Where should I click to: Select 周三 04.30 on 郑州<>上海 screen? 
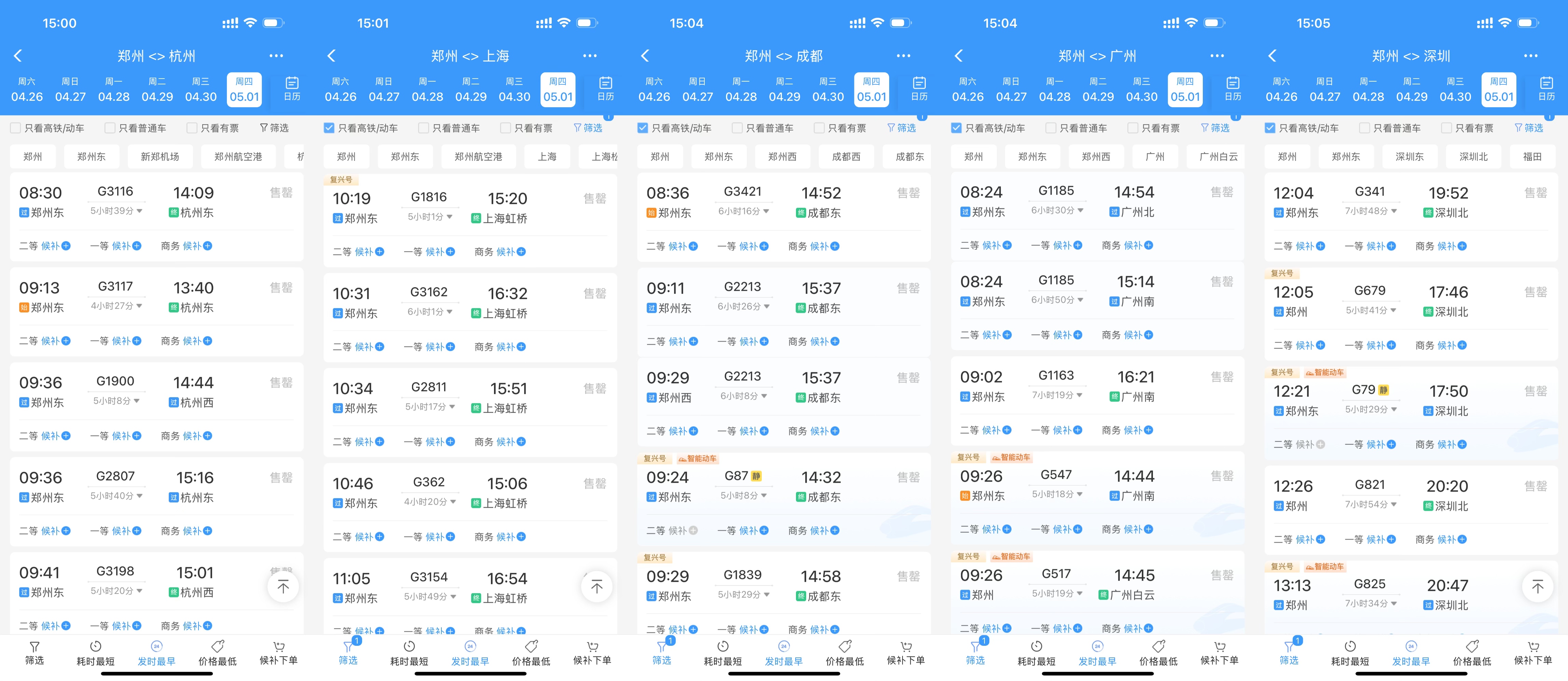[x=514, y=89]
